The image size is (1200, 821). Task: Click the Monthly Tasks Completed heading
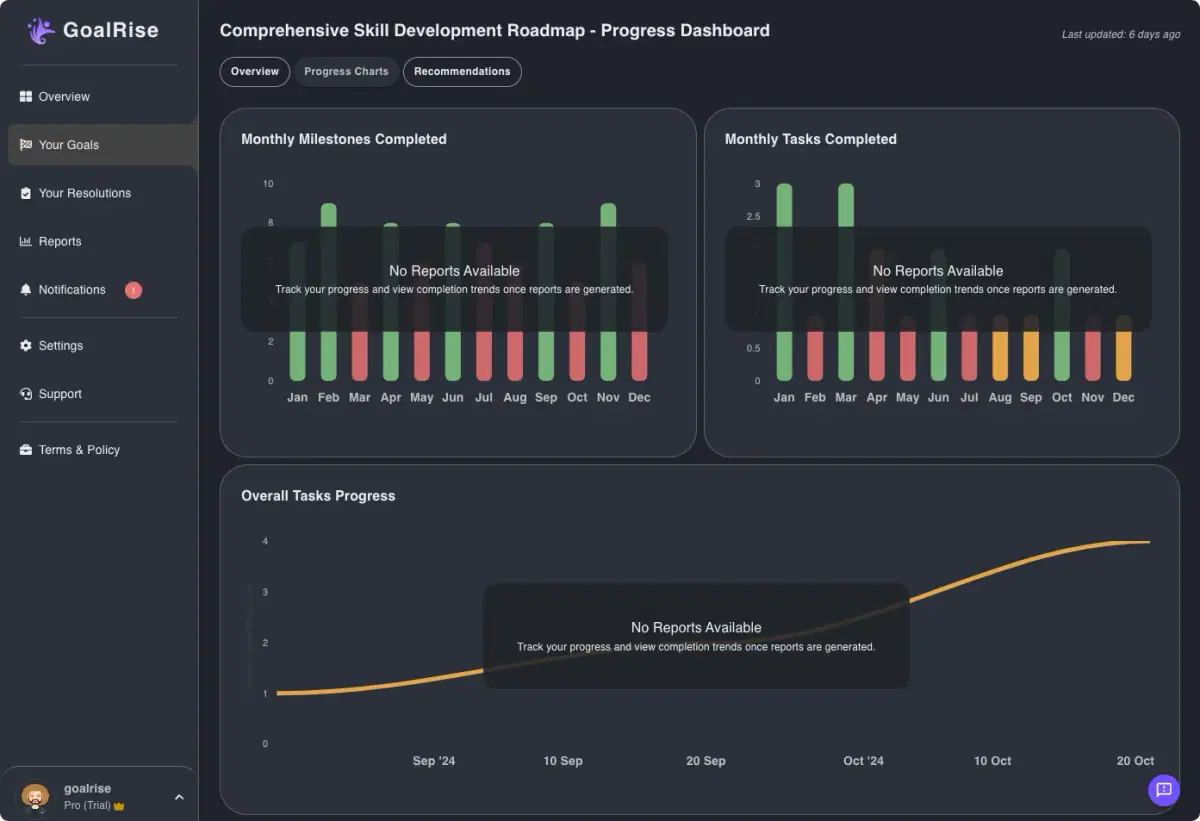(811, 139)
